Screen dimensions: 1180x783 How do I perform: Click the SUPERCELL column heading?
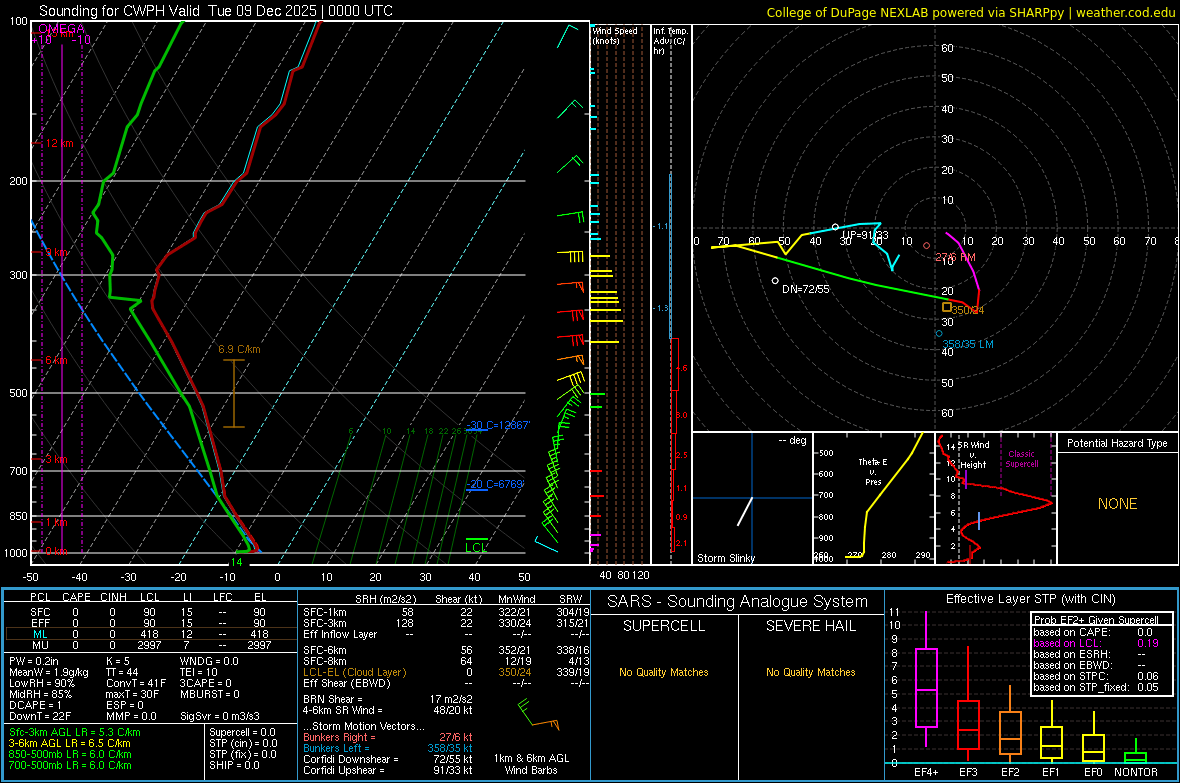click(664, 626)
